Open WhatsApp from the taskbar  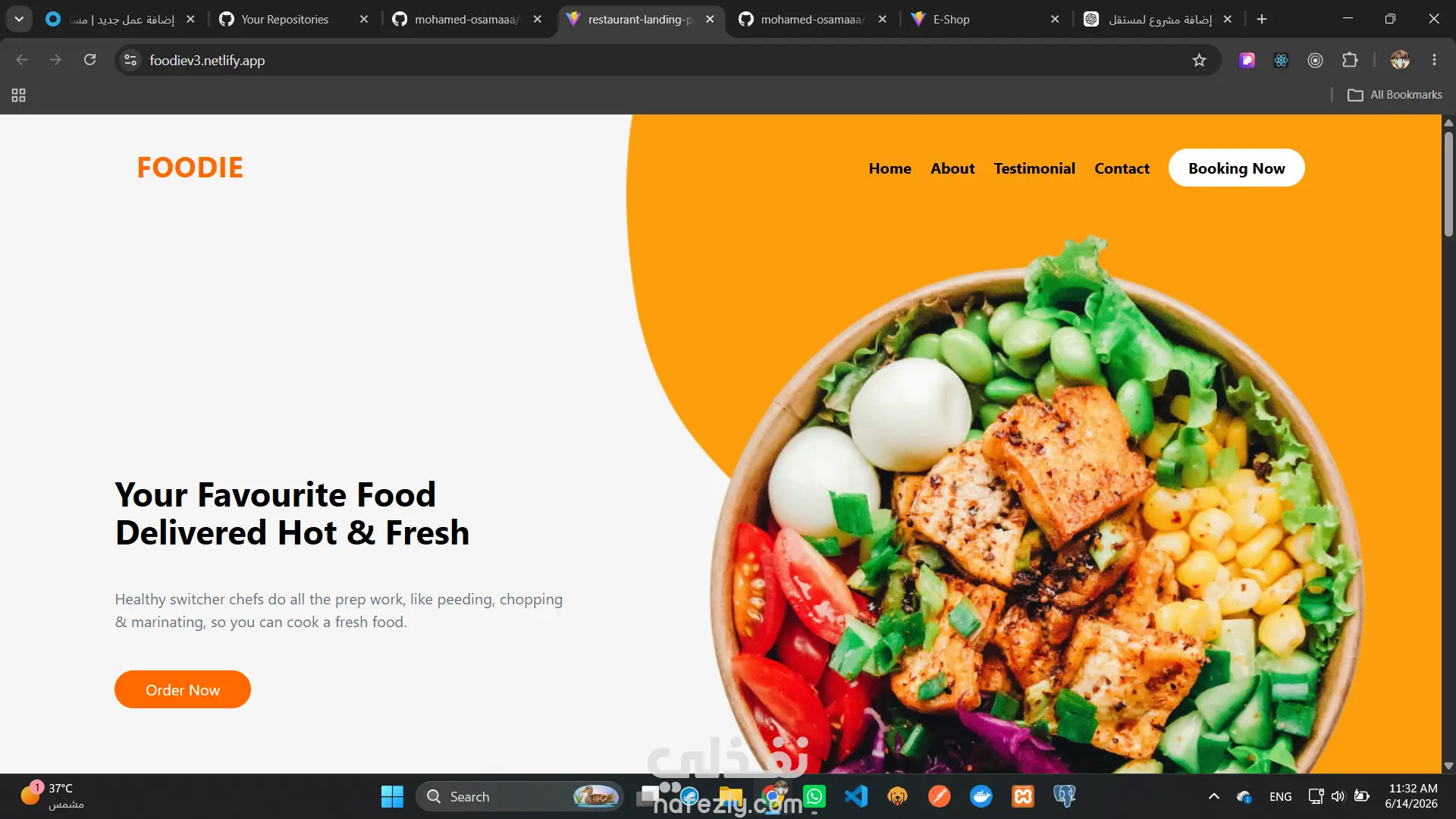[x=814, y=796]
